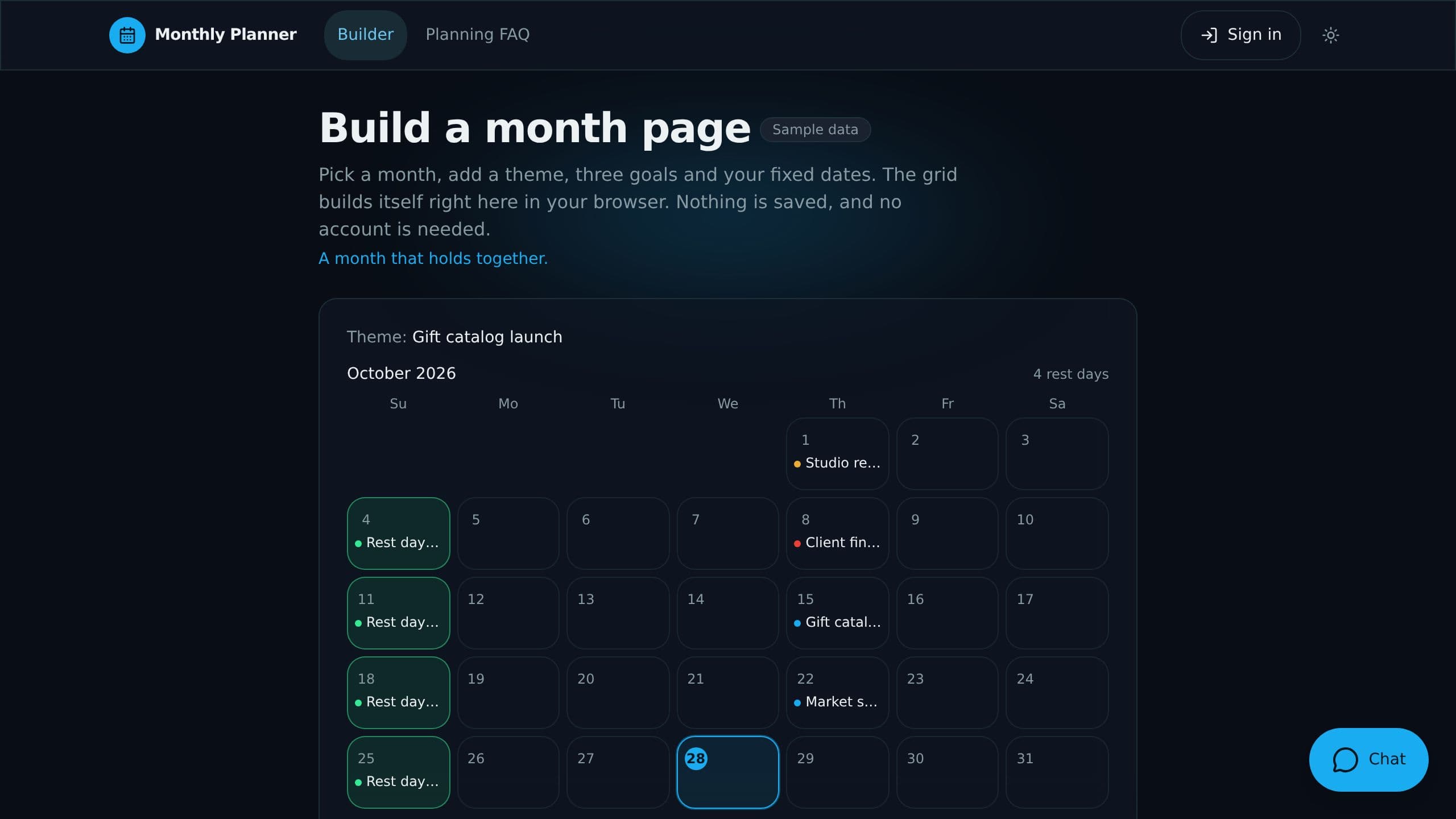Viewport: 1456px width, 819px height.
Task: Click the Monthly Planner calendar logo icon
Action: [x=127, y=35]
